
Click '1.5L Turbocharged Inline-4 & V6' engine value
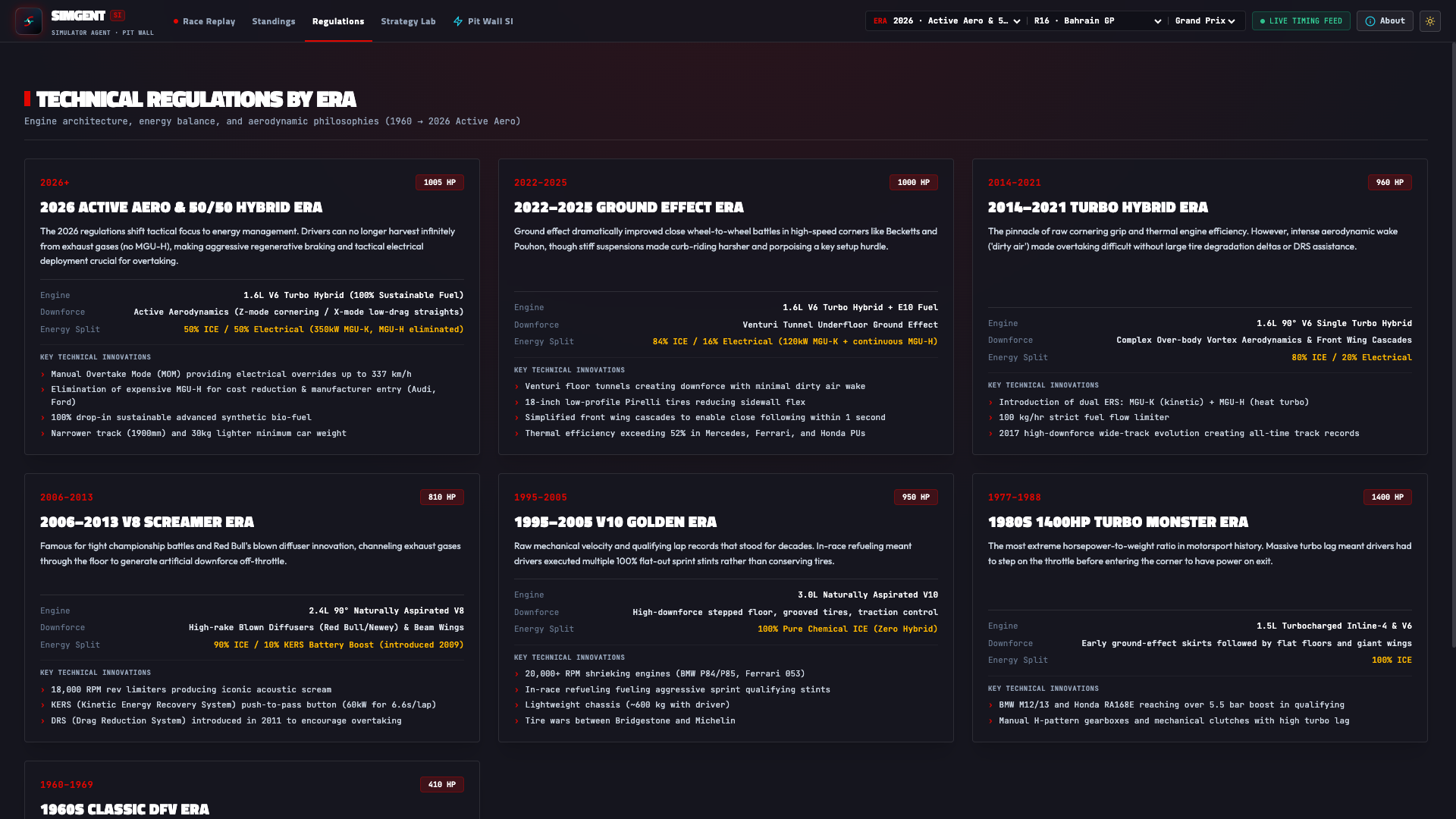(x=1334, y=626)
